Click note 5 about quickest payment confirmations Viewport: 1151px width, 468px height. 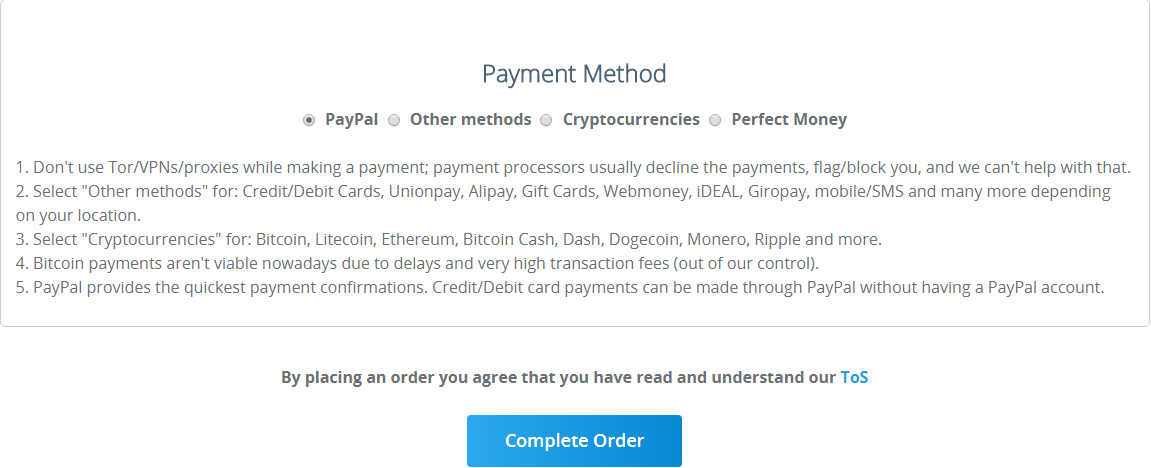click(560, 287)
